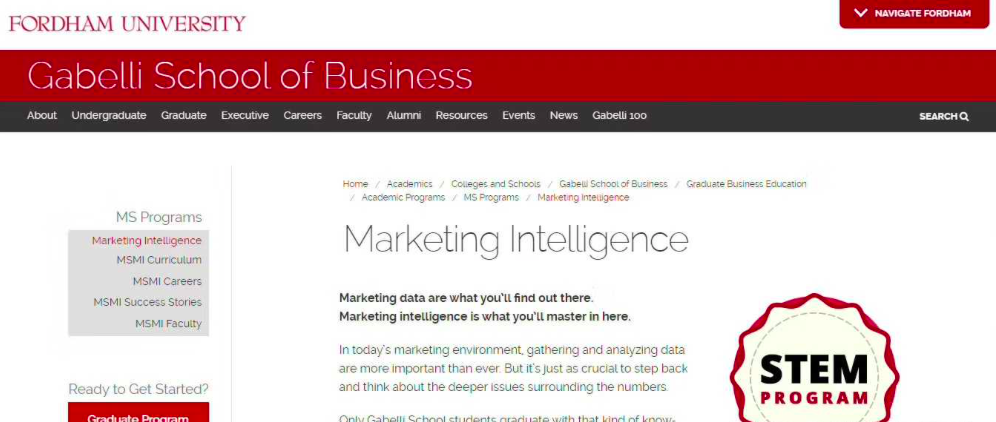Image resolution: width=996 pixels, height=422 pixels.
Task: Open MSMI Curriculum in the sidebar
Action: coord(159,260)
